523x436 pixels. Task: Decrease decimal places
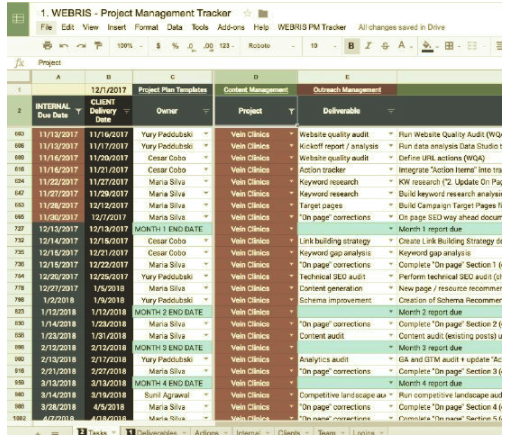[x=191, y=46]
